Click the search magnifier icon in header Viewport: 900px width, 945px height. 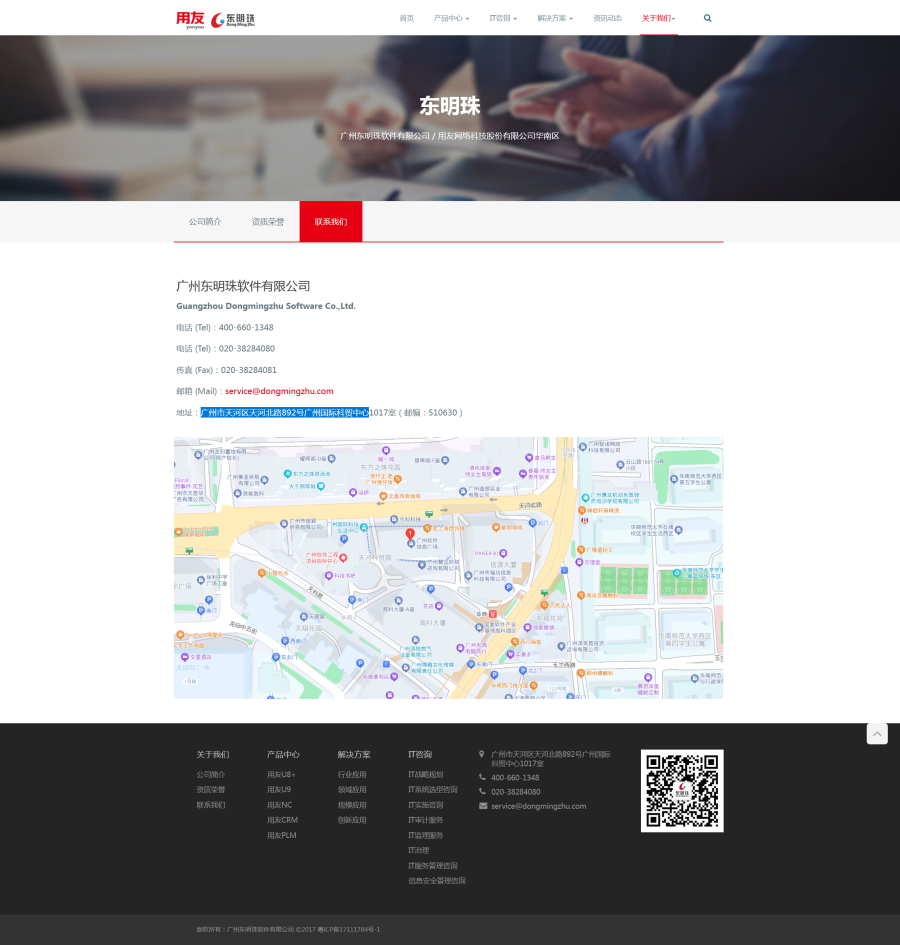click(x=708, y=18)
